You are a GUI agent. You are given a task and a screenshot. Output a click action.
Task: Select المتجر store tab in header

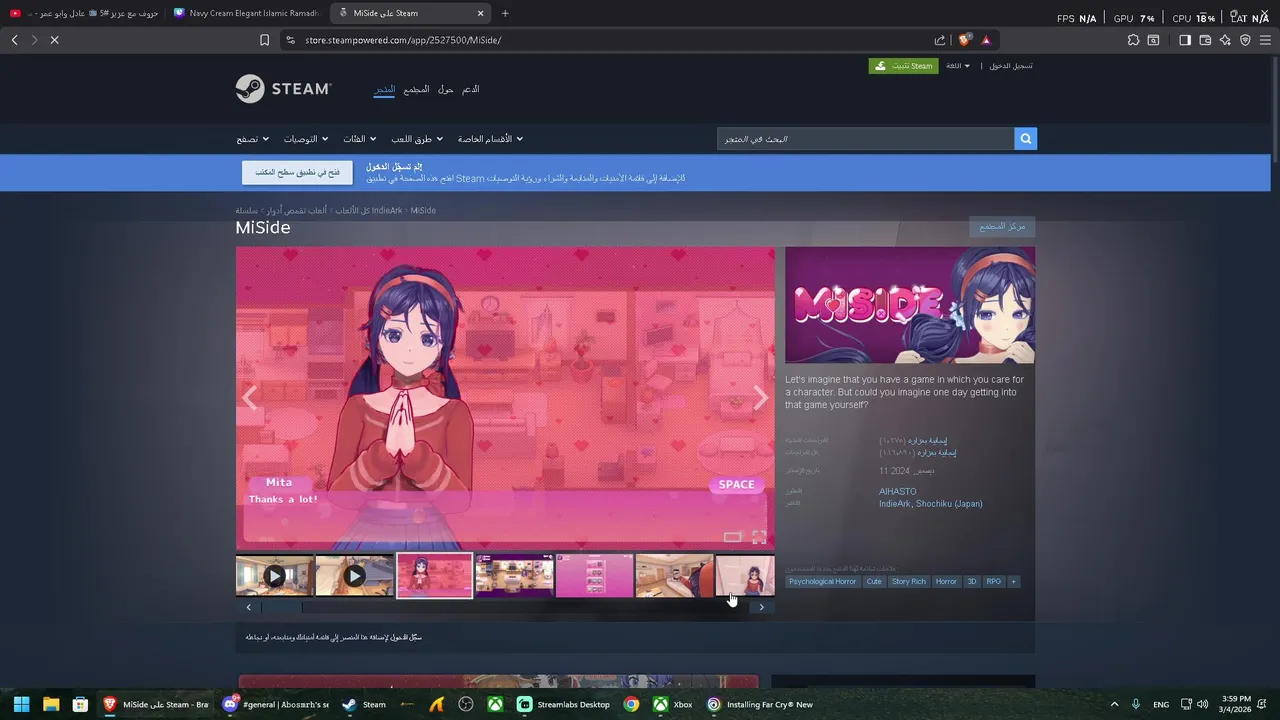coord(385,89)
